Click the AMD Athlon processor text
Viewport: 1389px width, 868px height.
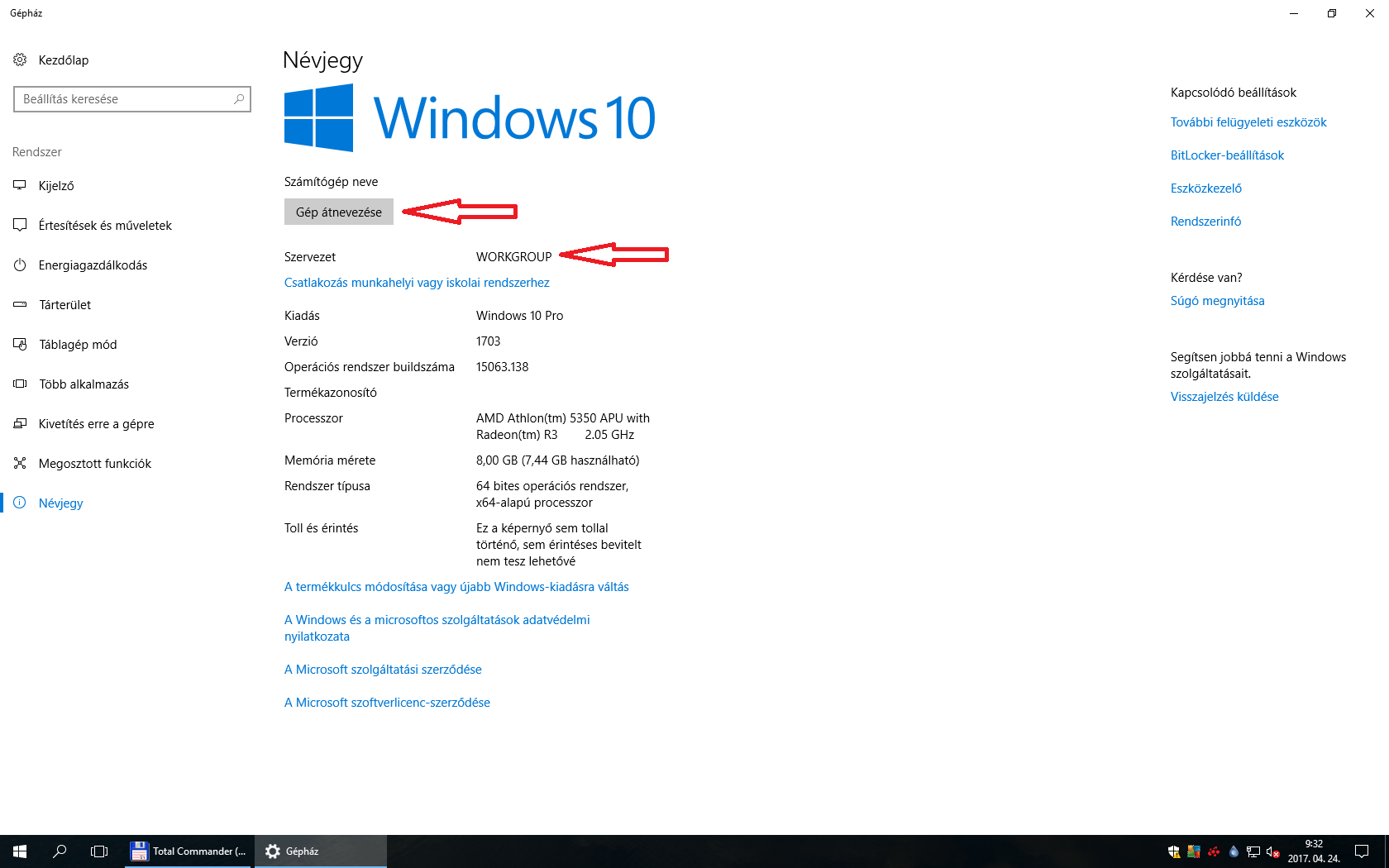563,427
